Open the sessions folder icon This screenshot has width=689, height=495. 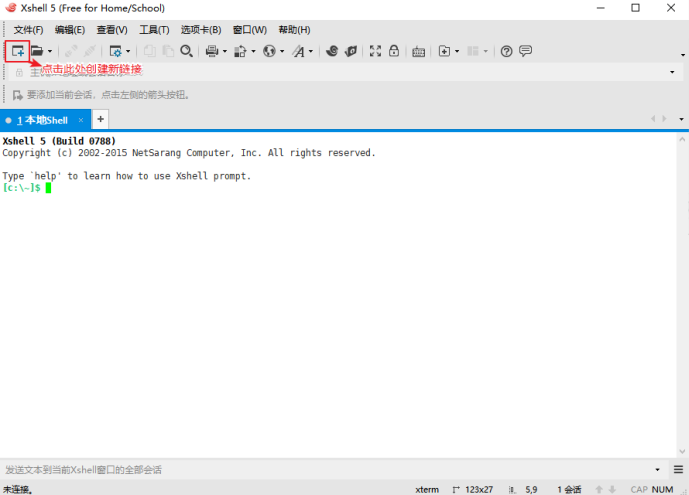[37, 51]
